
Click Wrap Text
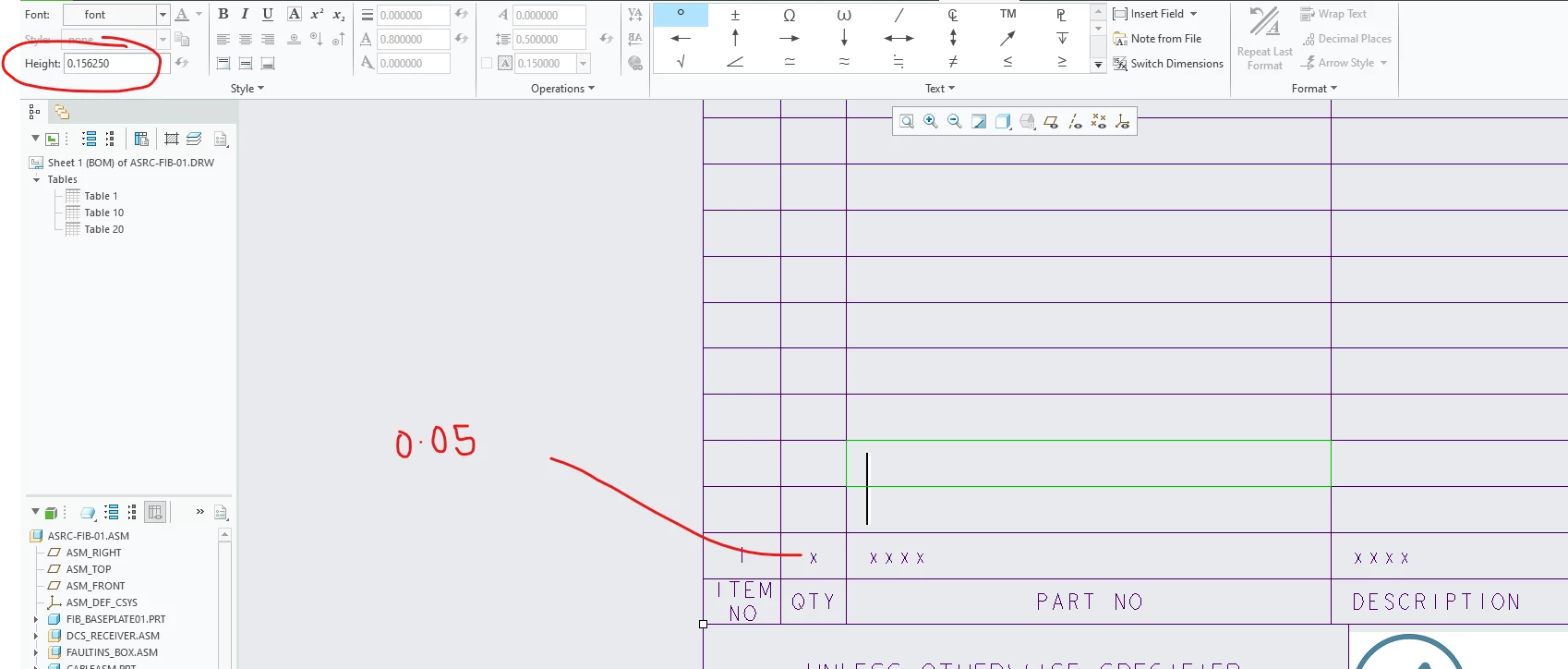tap(1333, 14)
